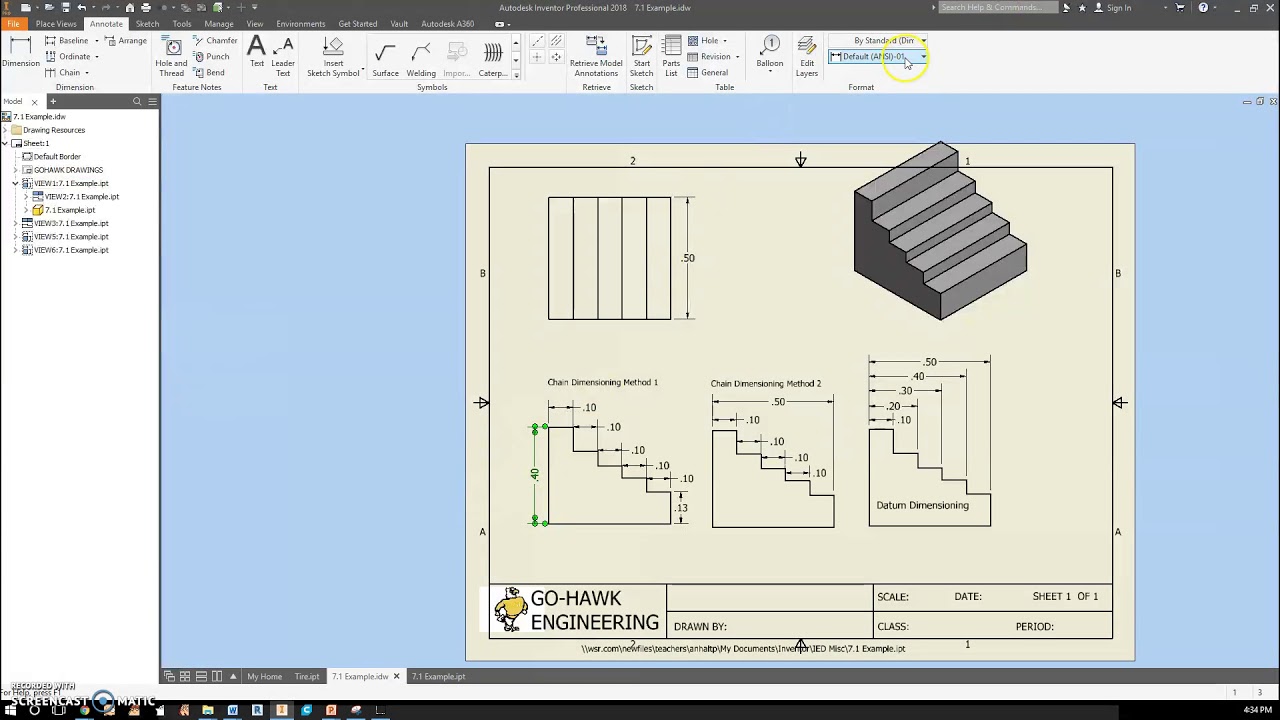Click Start Sketch in ribbon
1280x720 pixels.
pyautogui.click(x=641, y=57)
